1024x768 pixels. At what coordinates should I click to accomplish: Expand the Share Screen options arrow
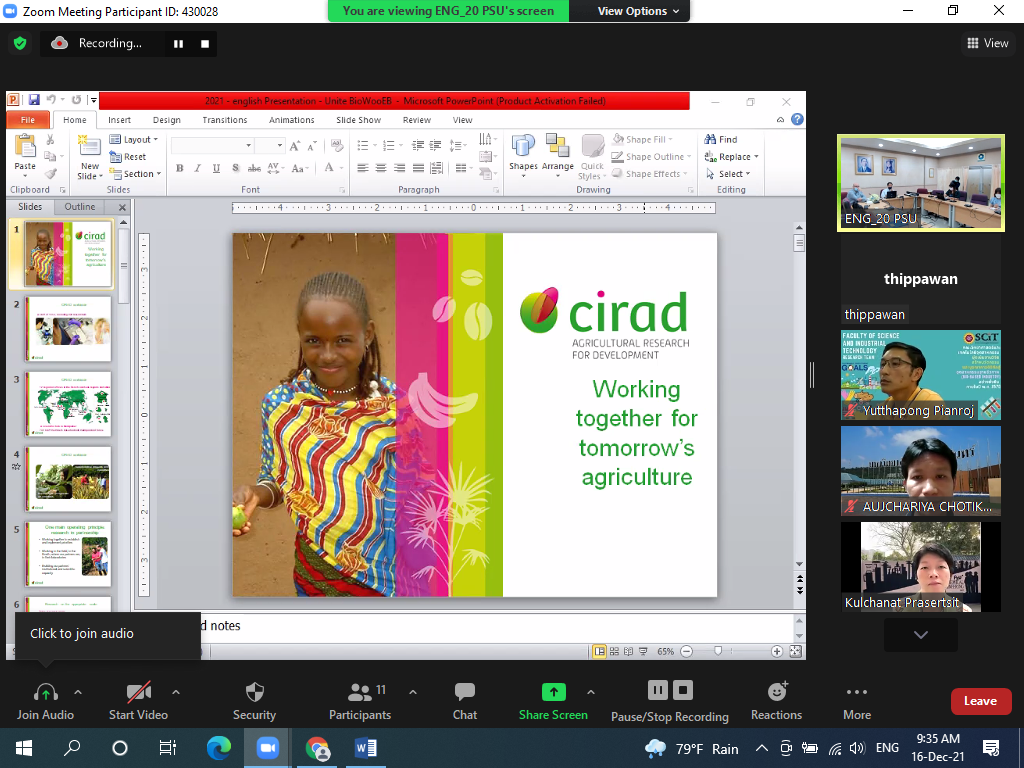click(x=590, y=692)
